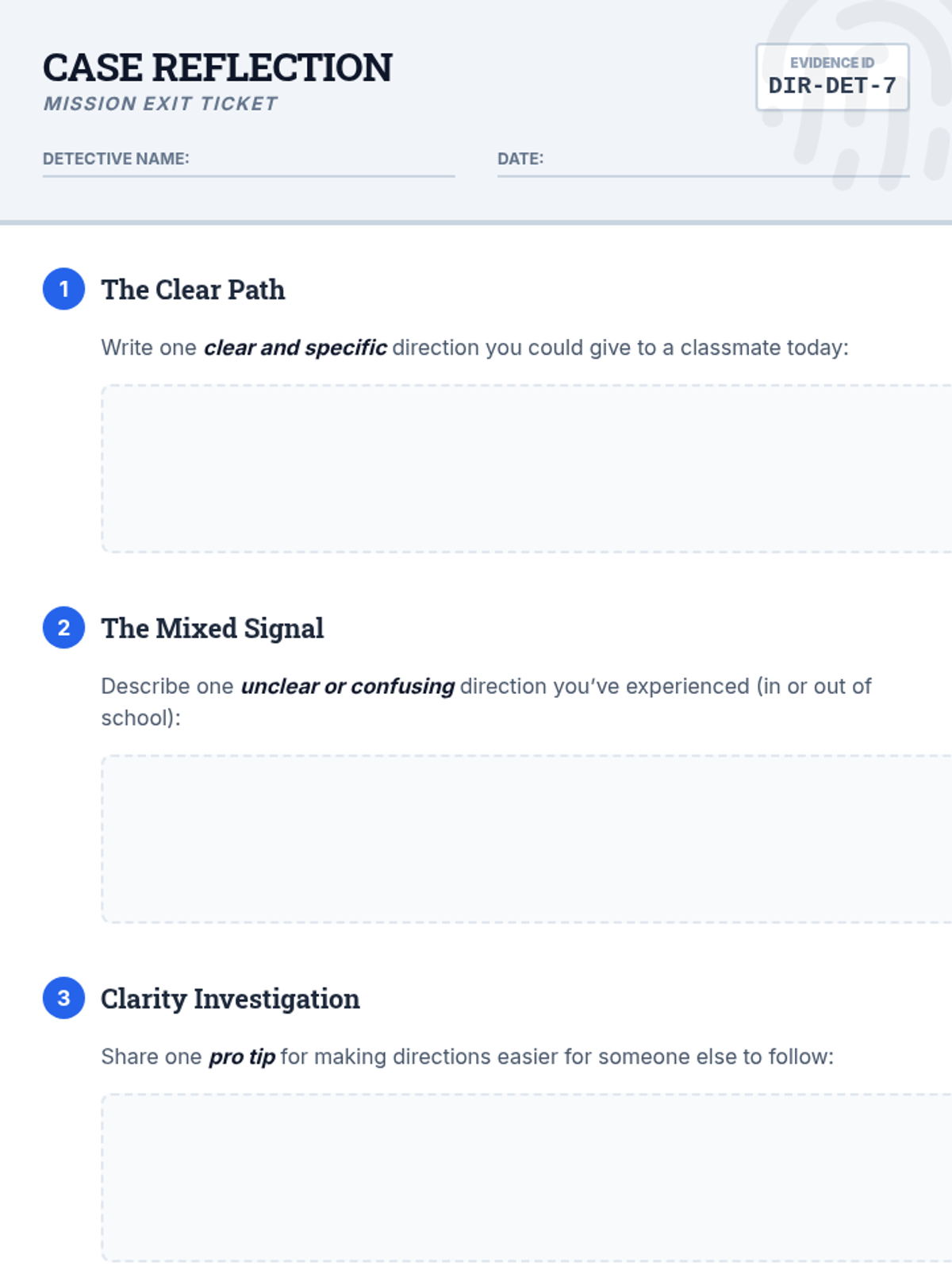Click the DETECTIVE NAME label

pos(116,159)
